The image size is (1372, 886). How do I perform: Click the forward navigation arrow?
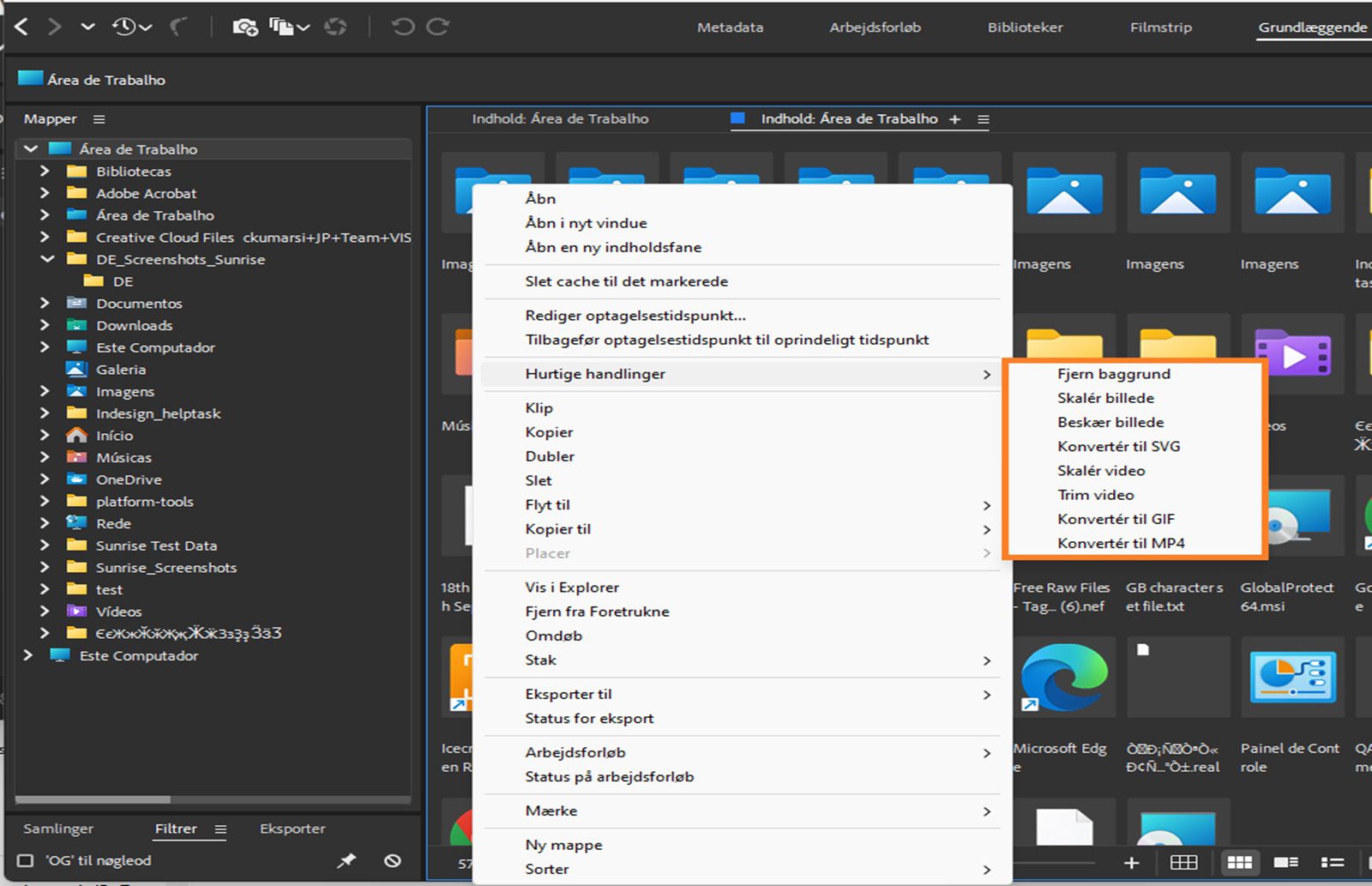54,27
